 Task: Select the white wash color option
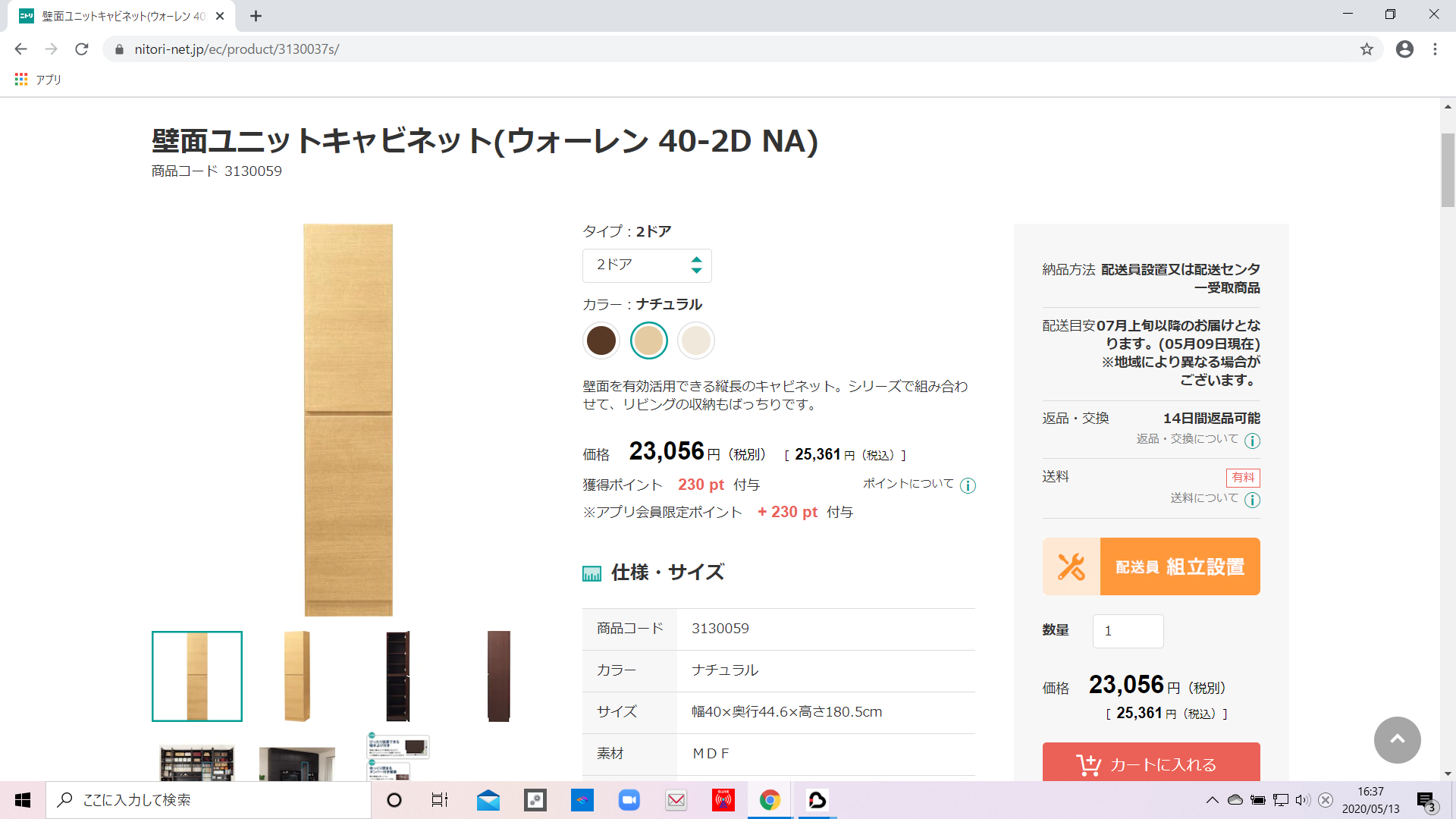tap(695, 340)
